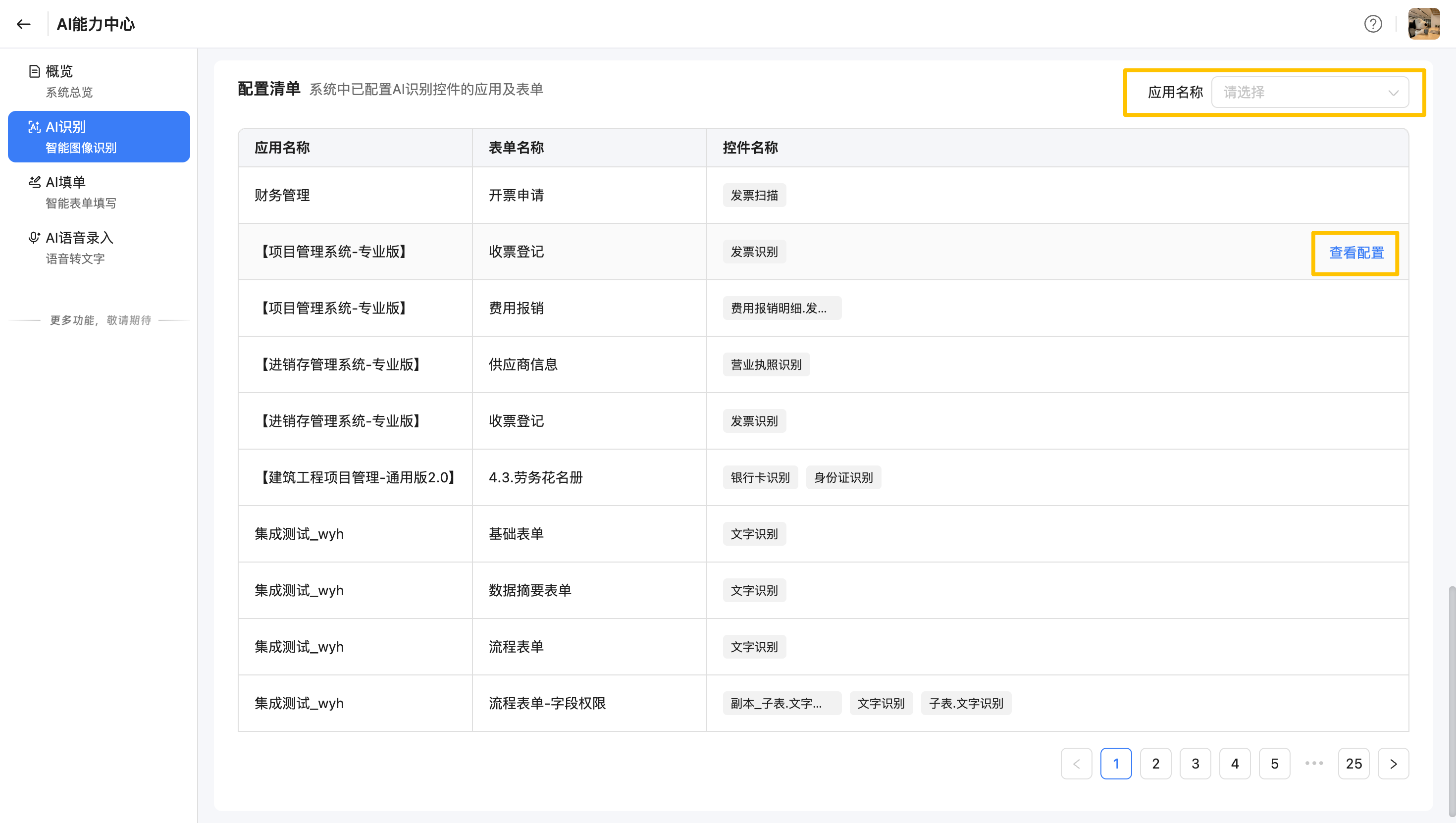1456x823 pixels.
Task: Click the pagination ellipsis jump icon
Action: tap(1314, 764)
